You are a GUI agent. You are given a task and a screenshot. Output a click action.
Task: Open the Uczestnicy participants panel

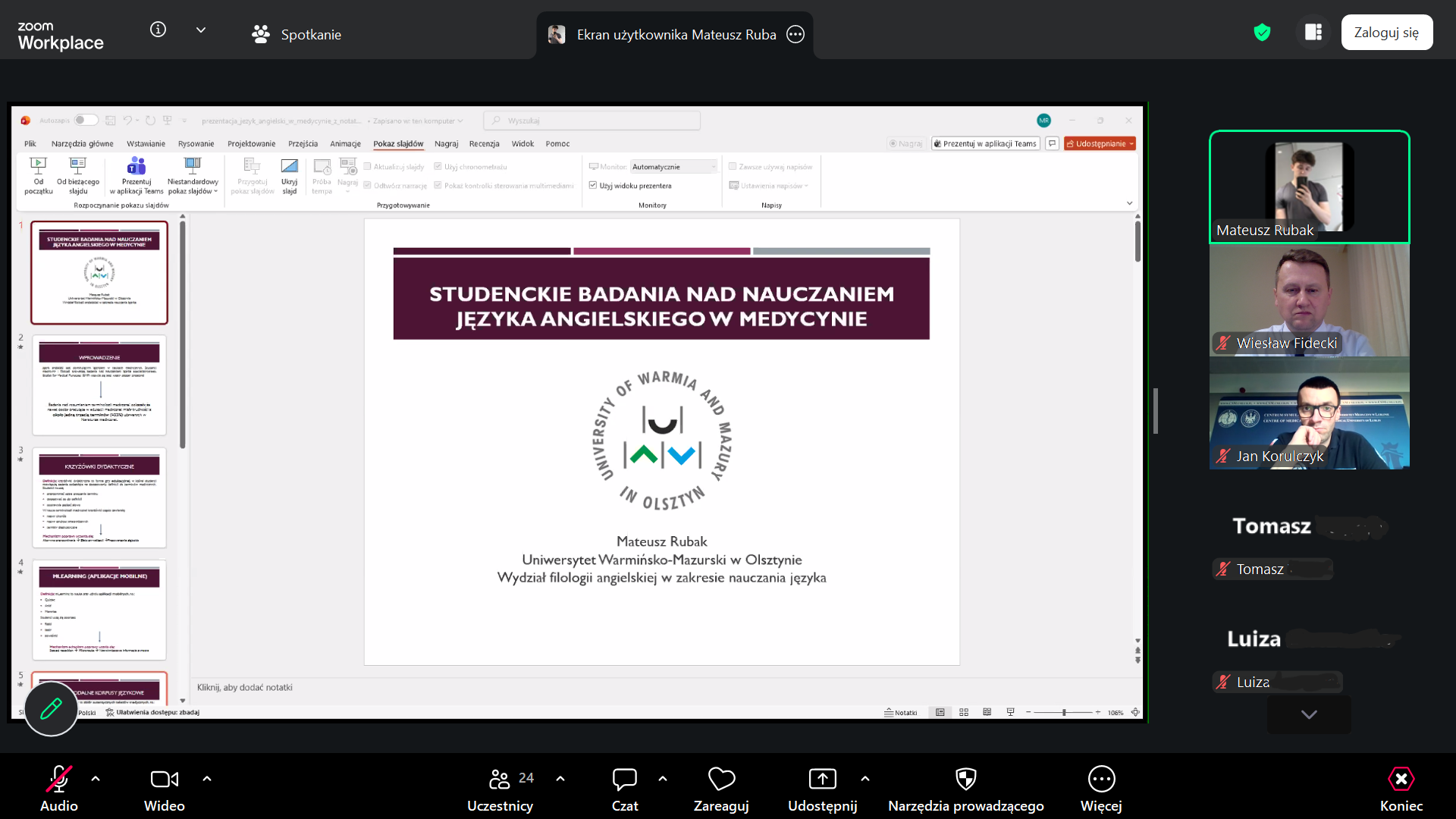click(500, 780)
